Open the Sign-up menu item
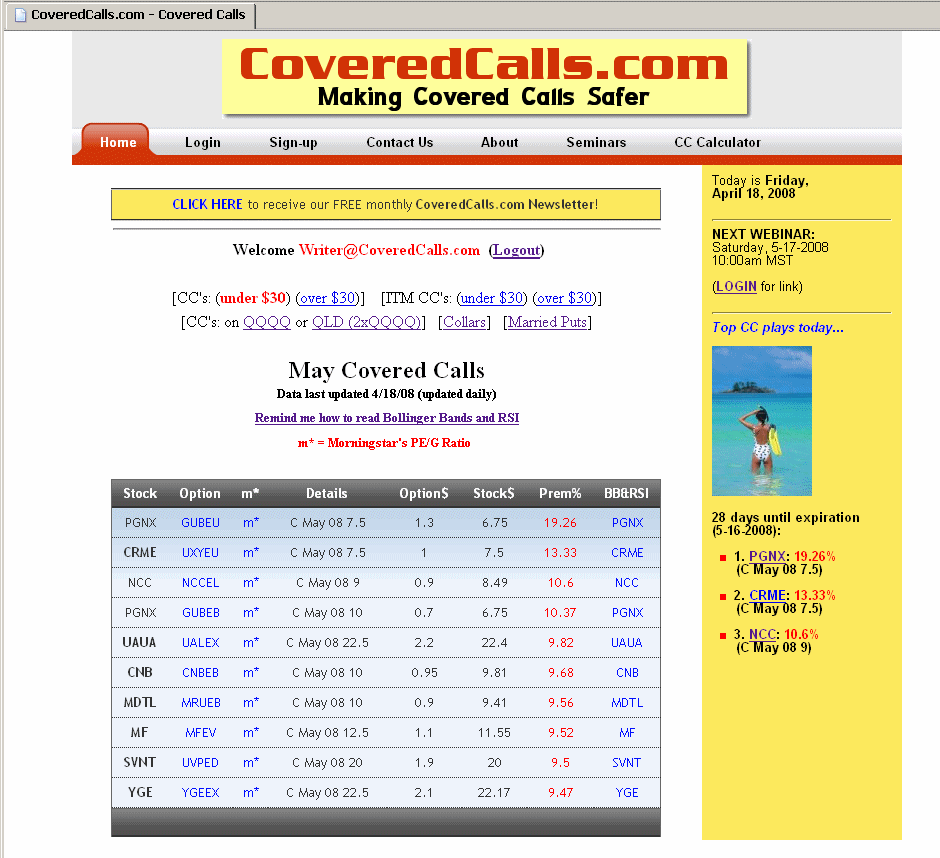Screen dimensions: 940x858 [293, 142]
